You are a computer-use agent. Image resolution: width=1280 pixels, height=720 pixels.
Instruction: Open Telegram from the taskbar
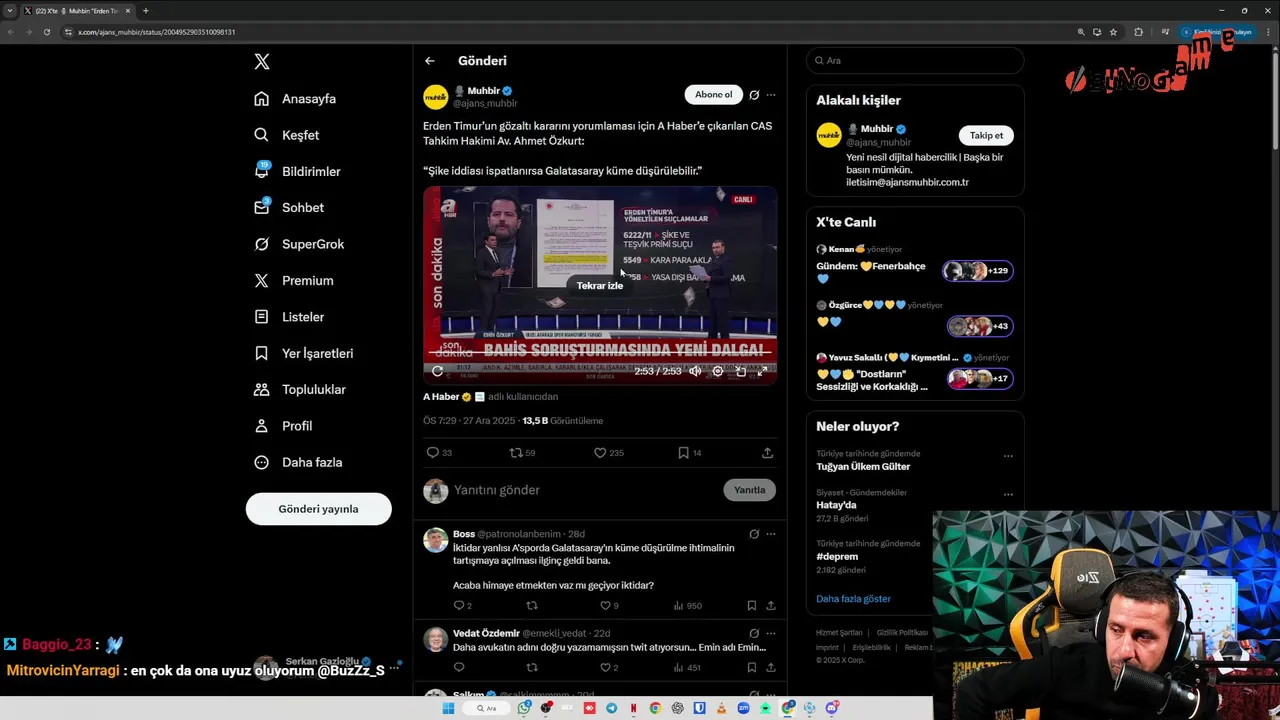click(x=611, y=708)
